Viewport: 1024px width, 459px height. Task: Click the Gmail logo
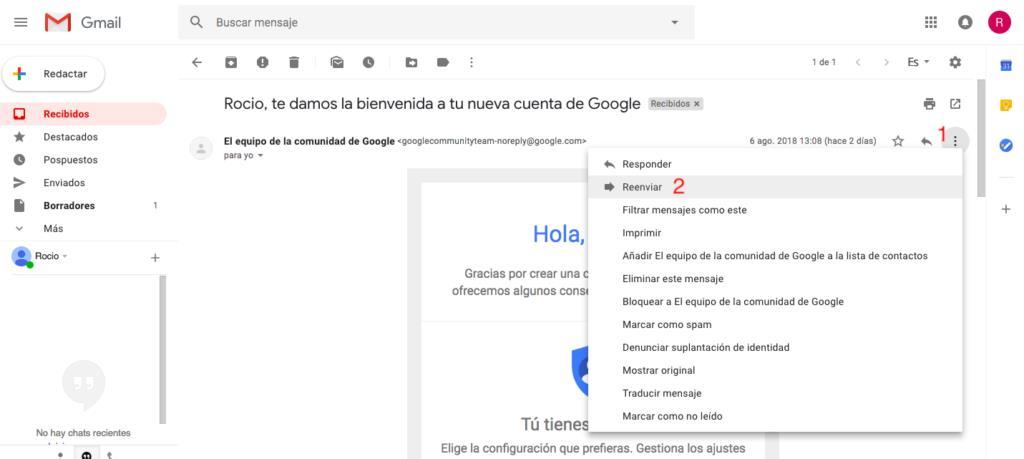[x=83, y=22]
